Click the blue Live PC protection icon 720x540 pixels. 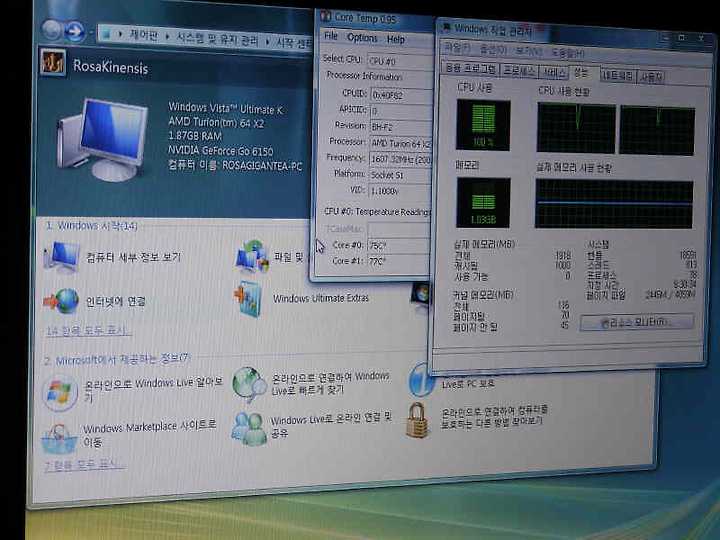421,380
